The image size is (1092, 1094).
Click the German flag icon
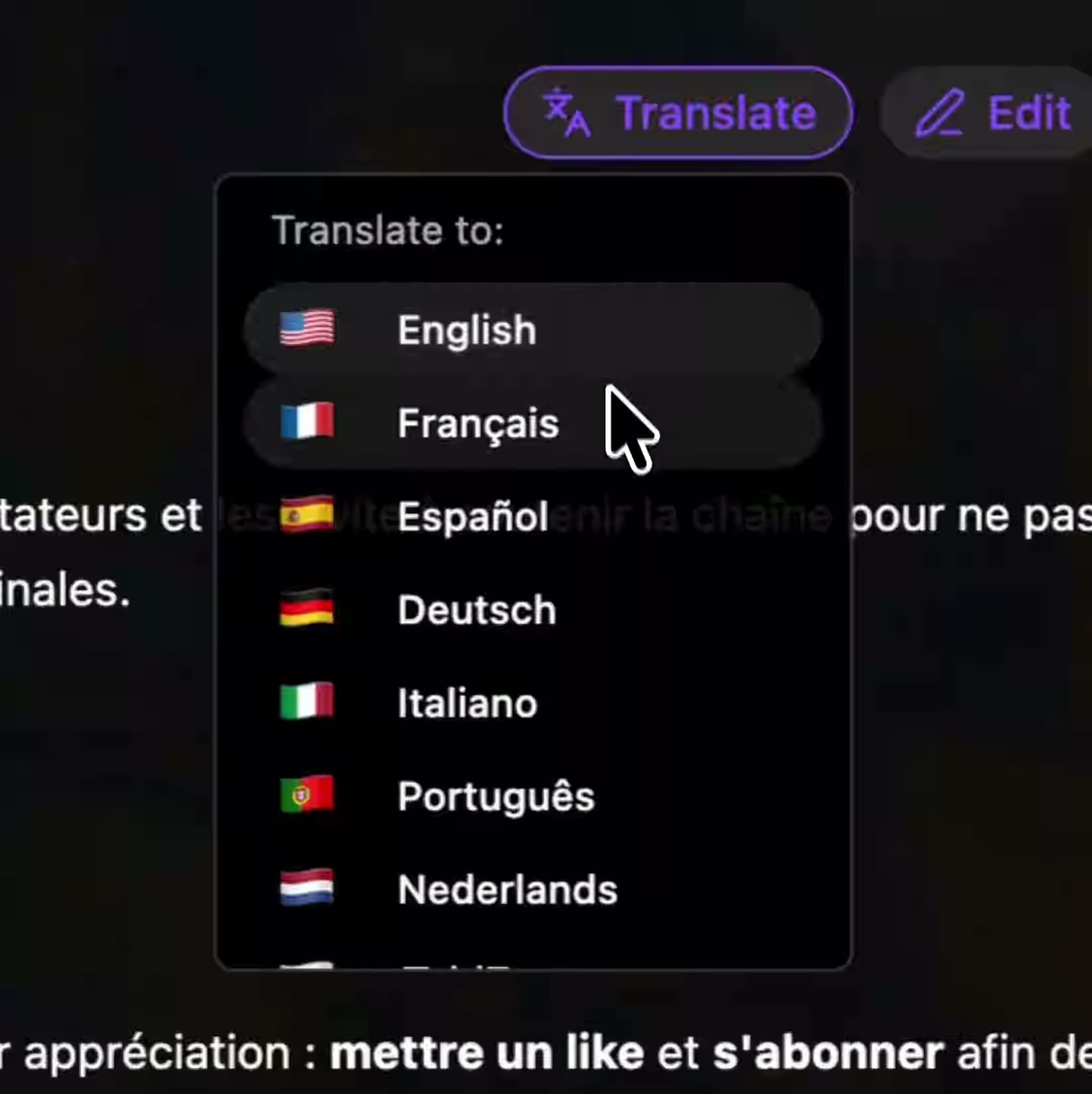pos(307,608)
